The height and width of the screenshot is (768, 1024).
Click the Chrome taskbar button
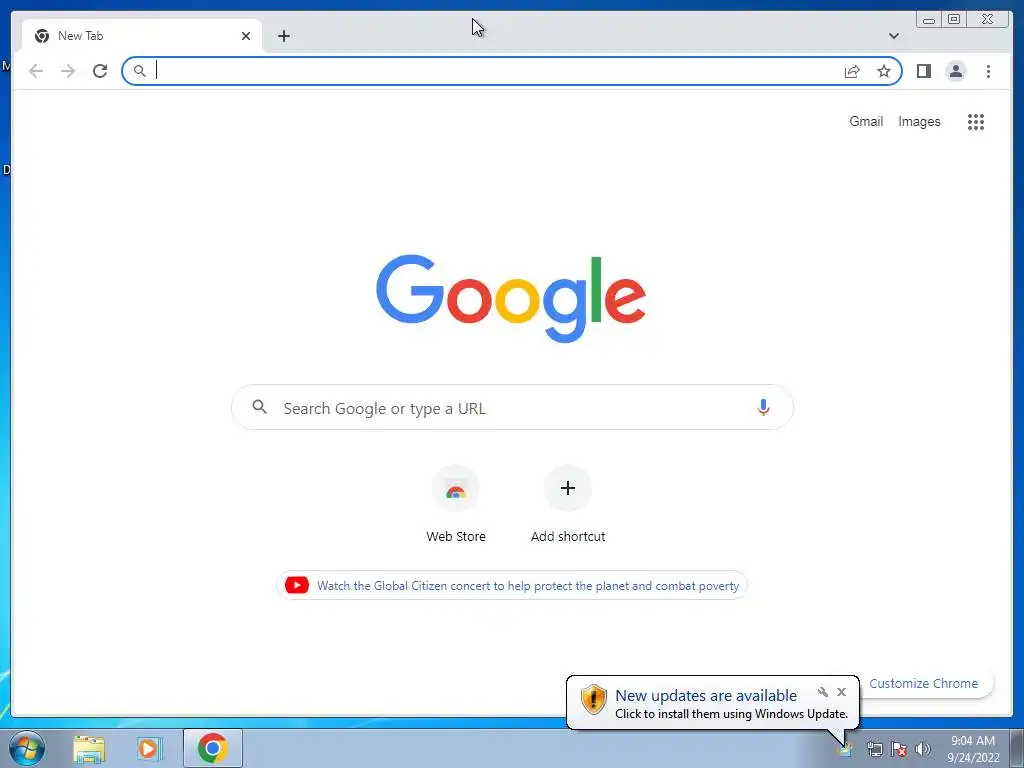[x=213, y=748]
